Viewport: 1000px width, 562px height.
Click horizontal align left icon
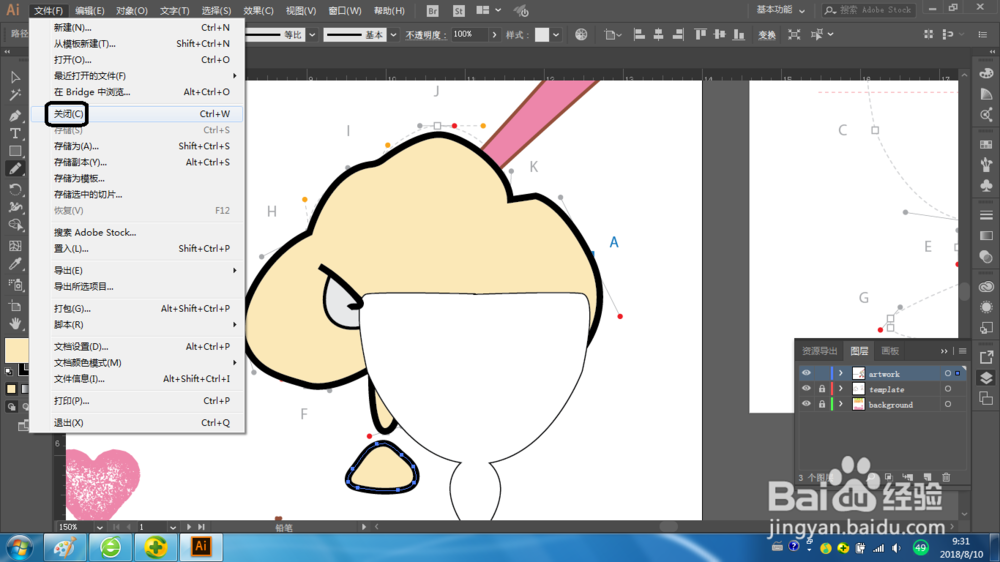pyautogui.click(x=639, y=34)
